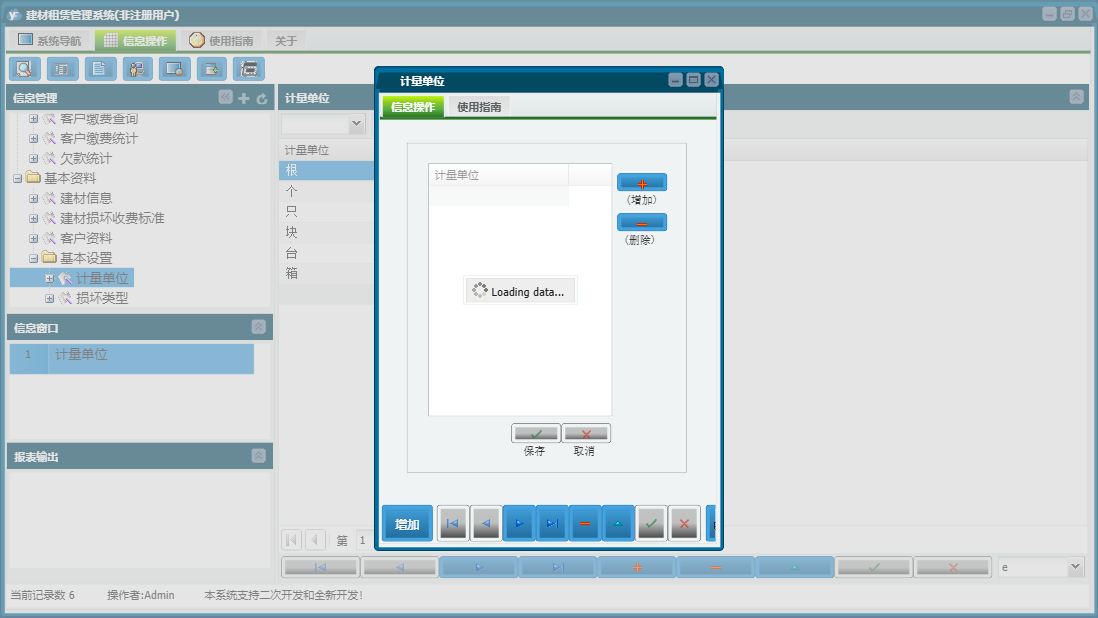Select the 箱 row in unit list
The width and height of the screenshot is (1098, 618).
[x=326, y=274]
